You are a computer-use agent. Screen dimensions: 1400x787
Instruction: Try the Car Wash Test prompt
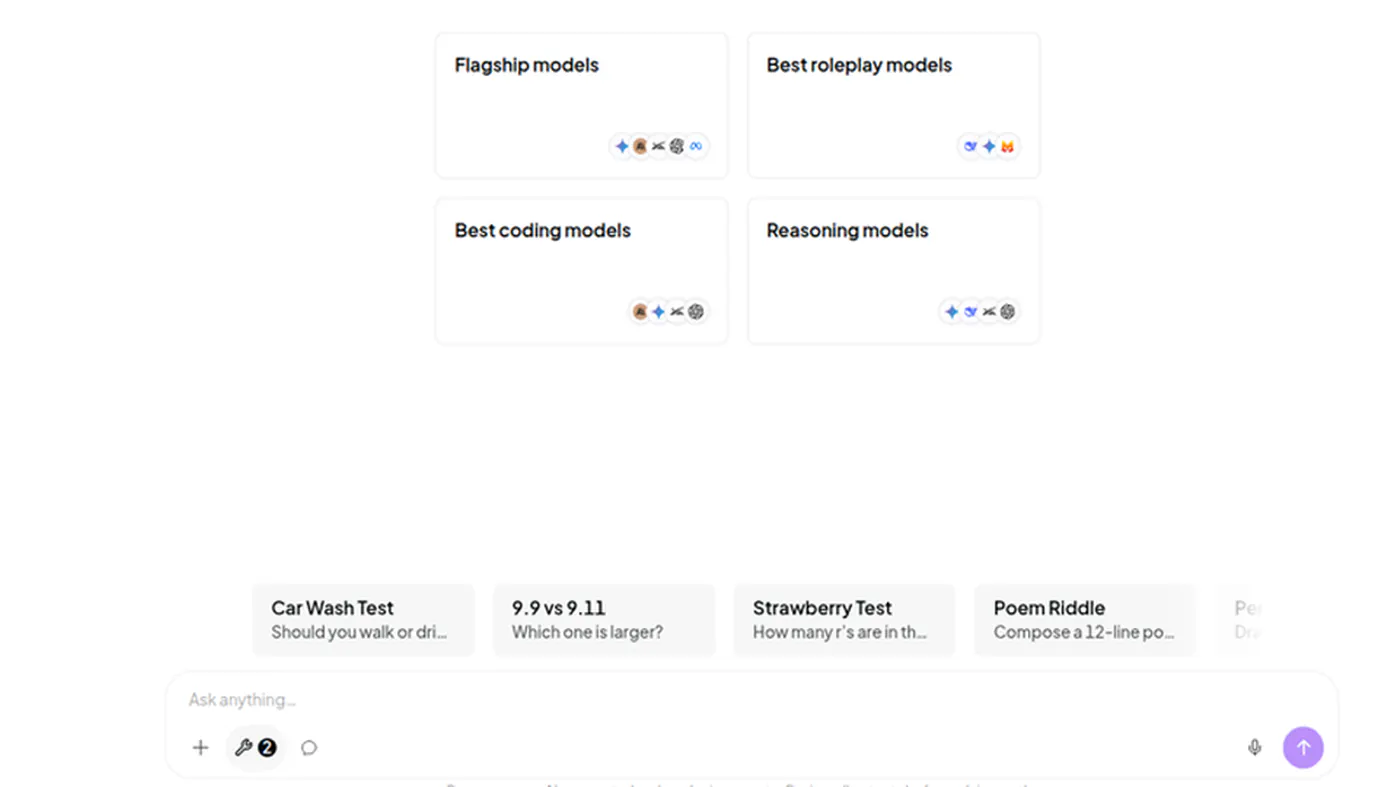[x=363, y=620]
